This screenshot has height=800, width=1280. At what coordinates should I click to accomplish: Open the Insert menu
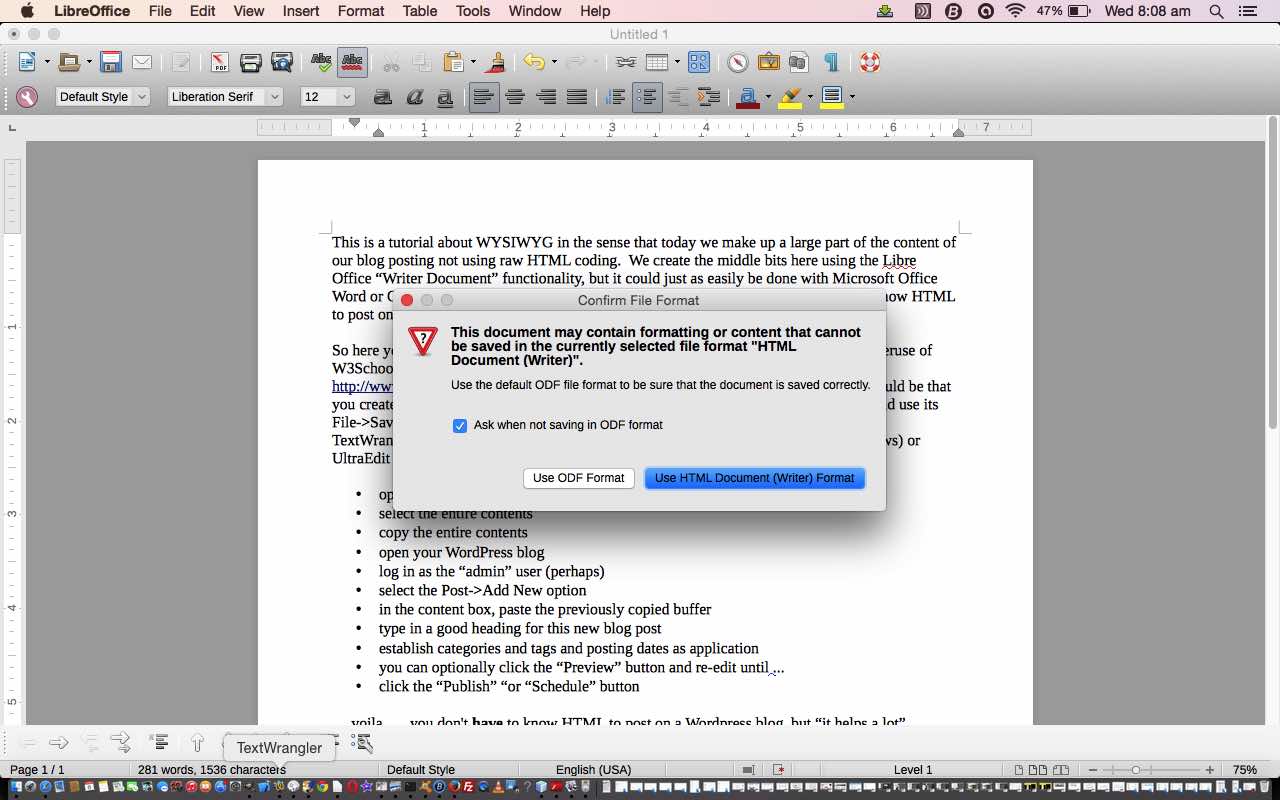[x=301, y=11]
